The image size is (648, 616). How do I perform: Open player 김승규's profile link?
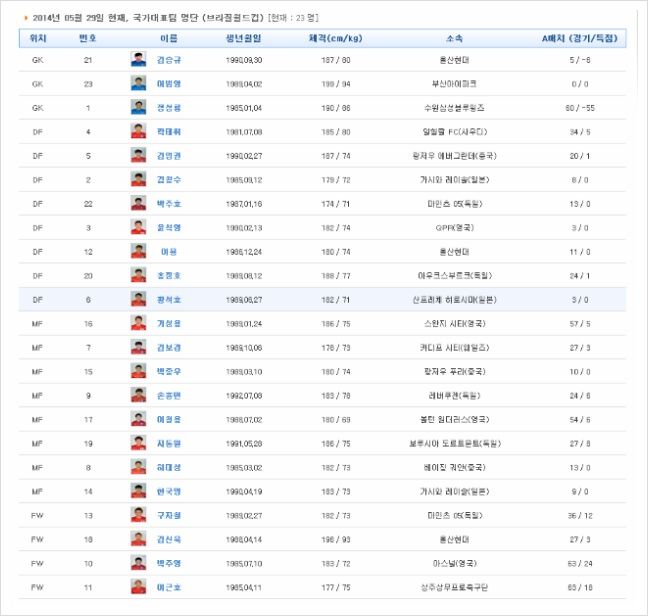click(x=169, y=60)
